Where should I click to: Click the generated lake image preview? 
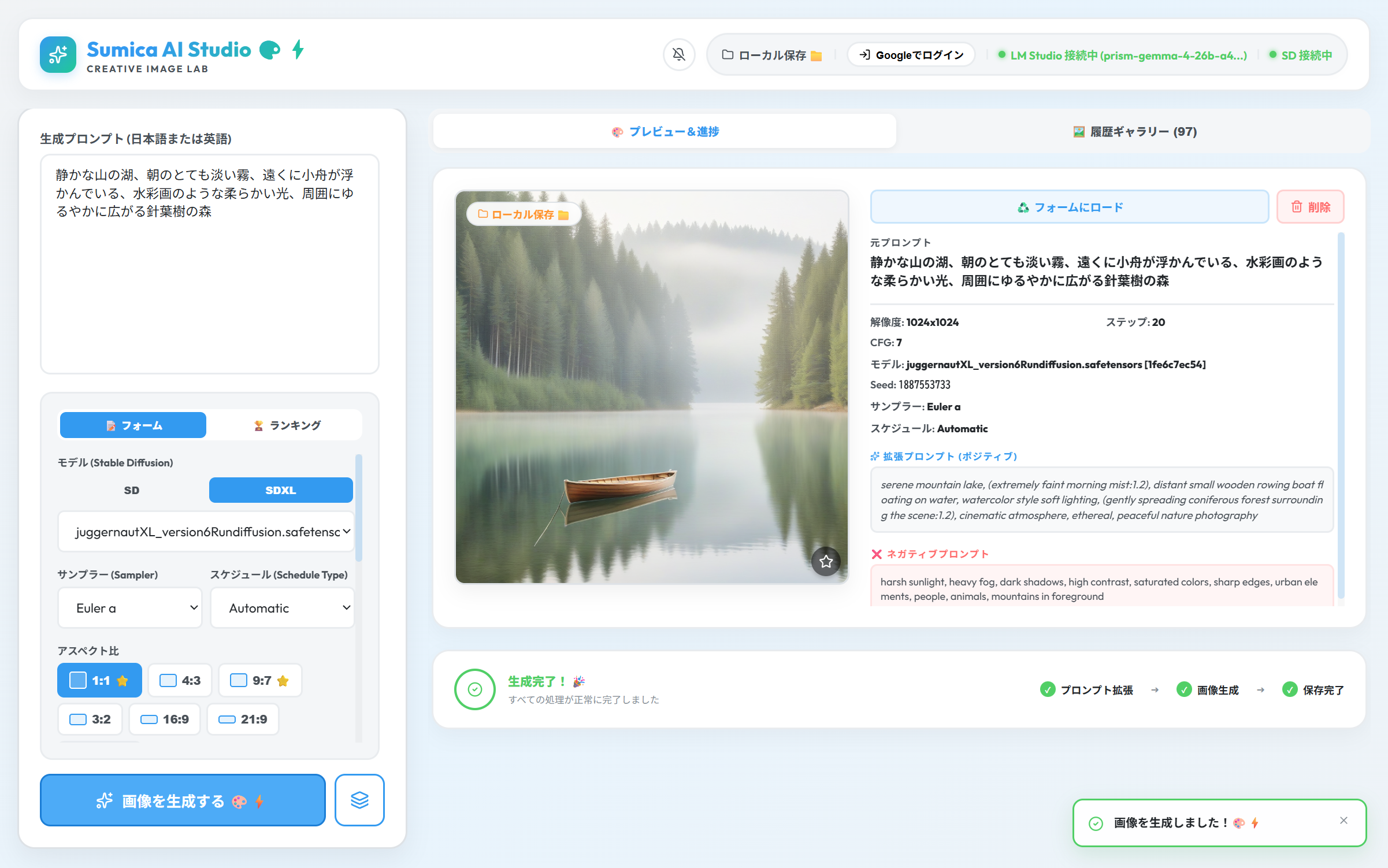pos(652,387)
